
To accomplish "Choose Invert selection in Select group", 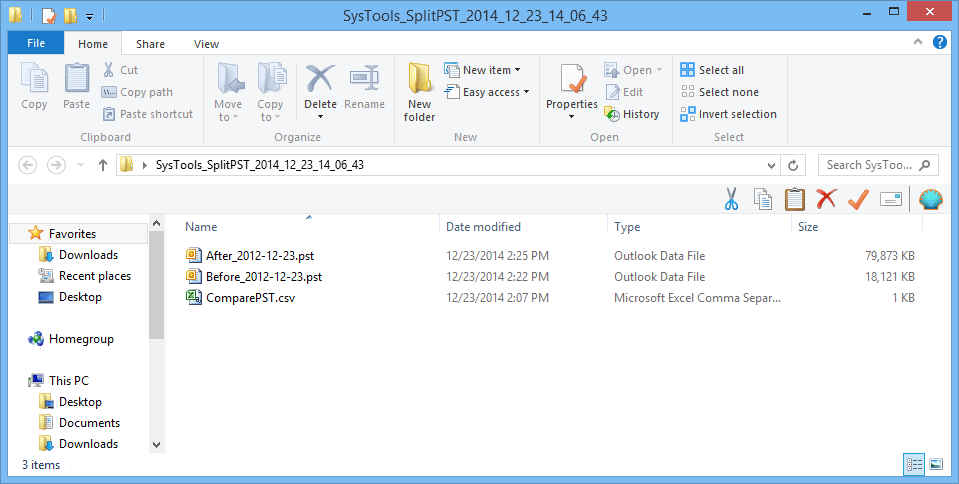I will 728,114.
